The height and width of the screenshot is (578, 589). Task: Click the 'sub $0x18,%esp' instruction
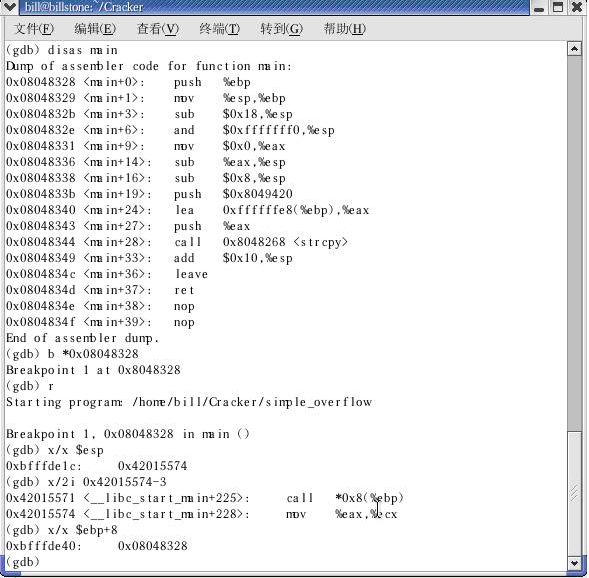233,114
